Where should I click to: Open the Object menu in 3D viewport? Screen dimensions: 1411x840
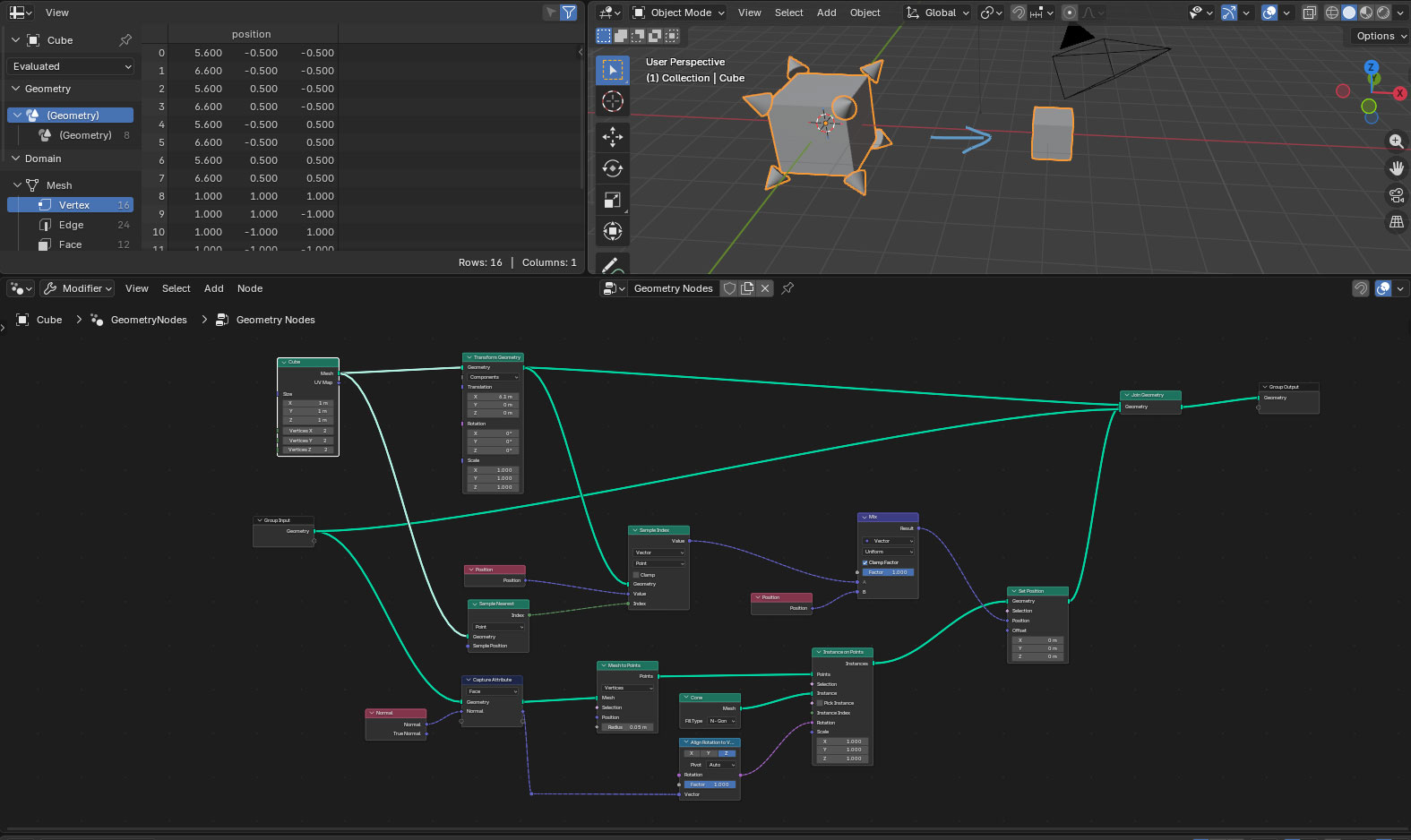pyautogui.click(x=865, y=13)
